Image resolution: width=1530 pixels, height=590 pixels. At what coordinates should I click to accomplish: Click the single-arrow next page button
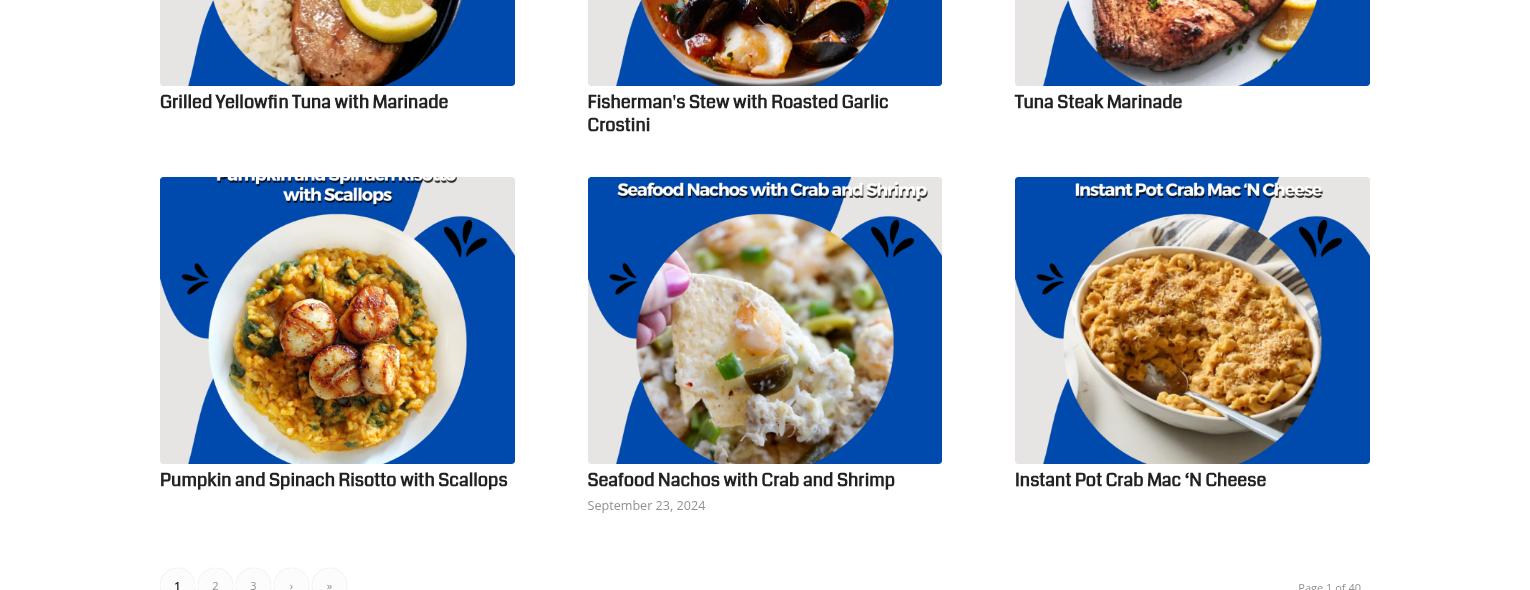pyautogui.click(x=291, y=580)
